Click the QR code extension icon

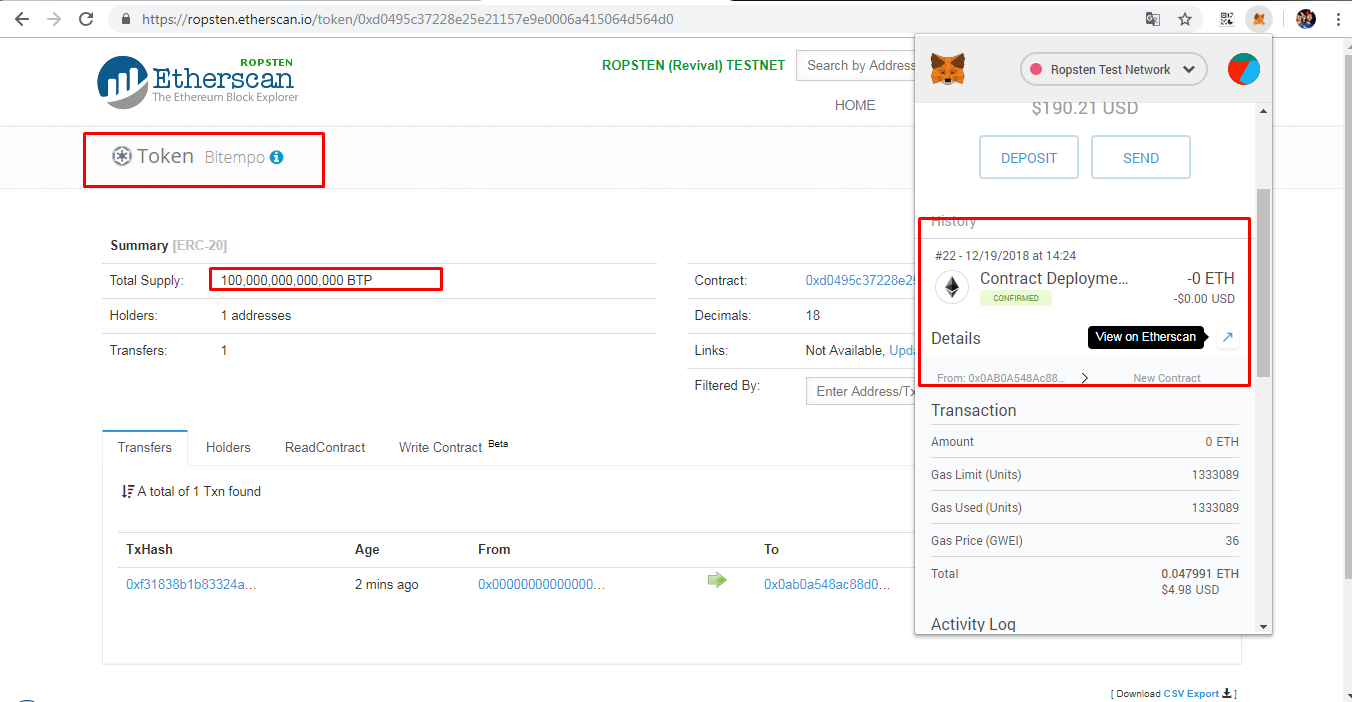pos(1227,19)
